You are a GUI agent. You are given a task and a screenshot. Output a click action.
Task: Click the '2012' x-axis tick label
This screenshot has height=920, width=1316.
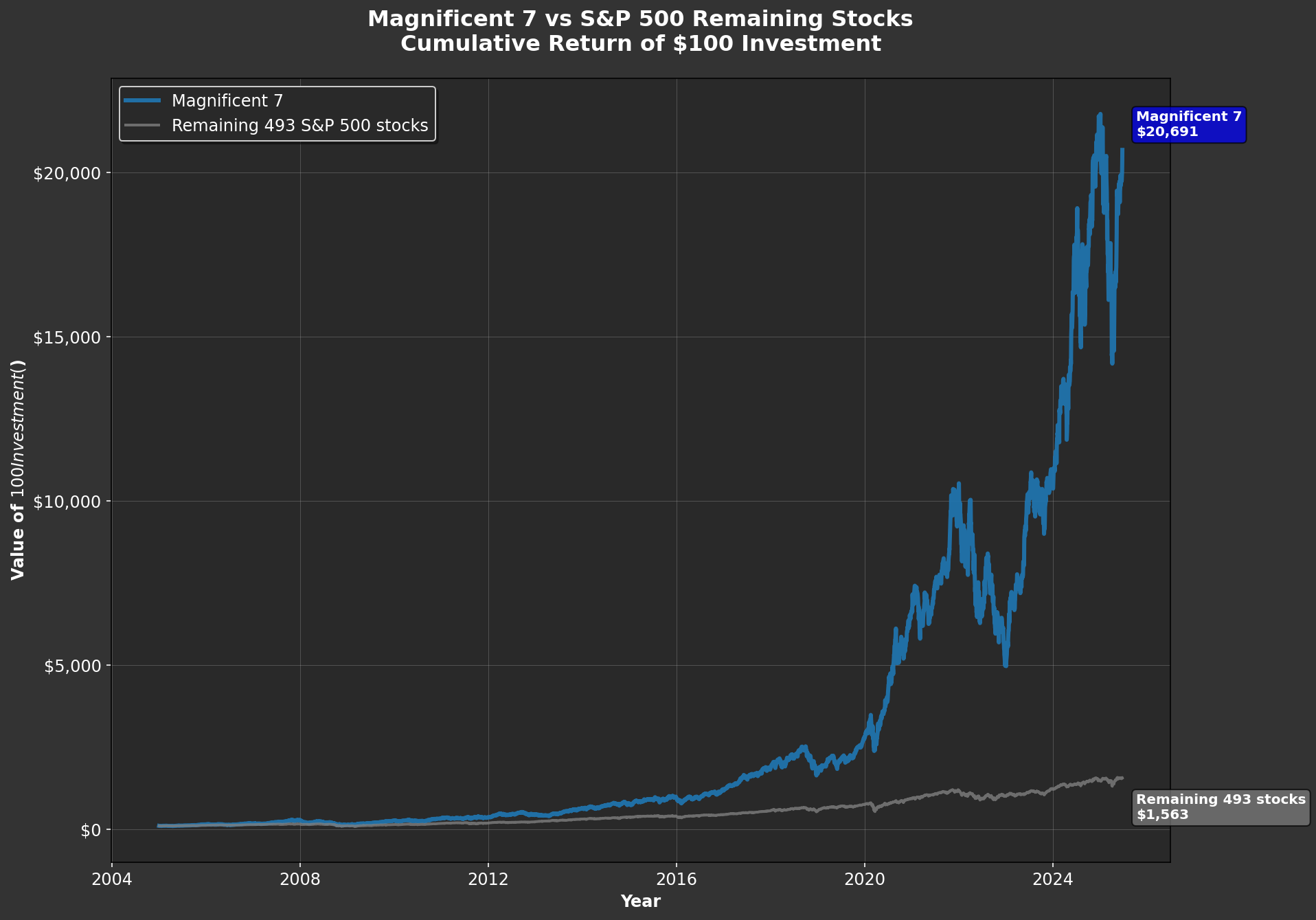click(488, 879)
